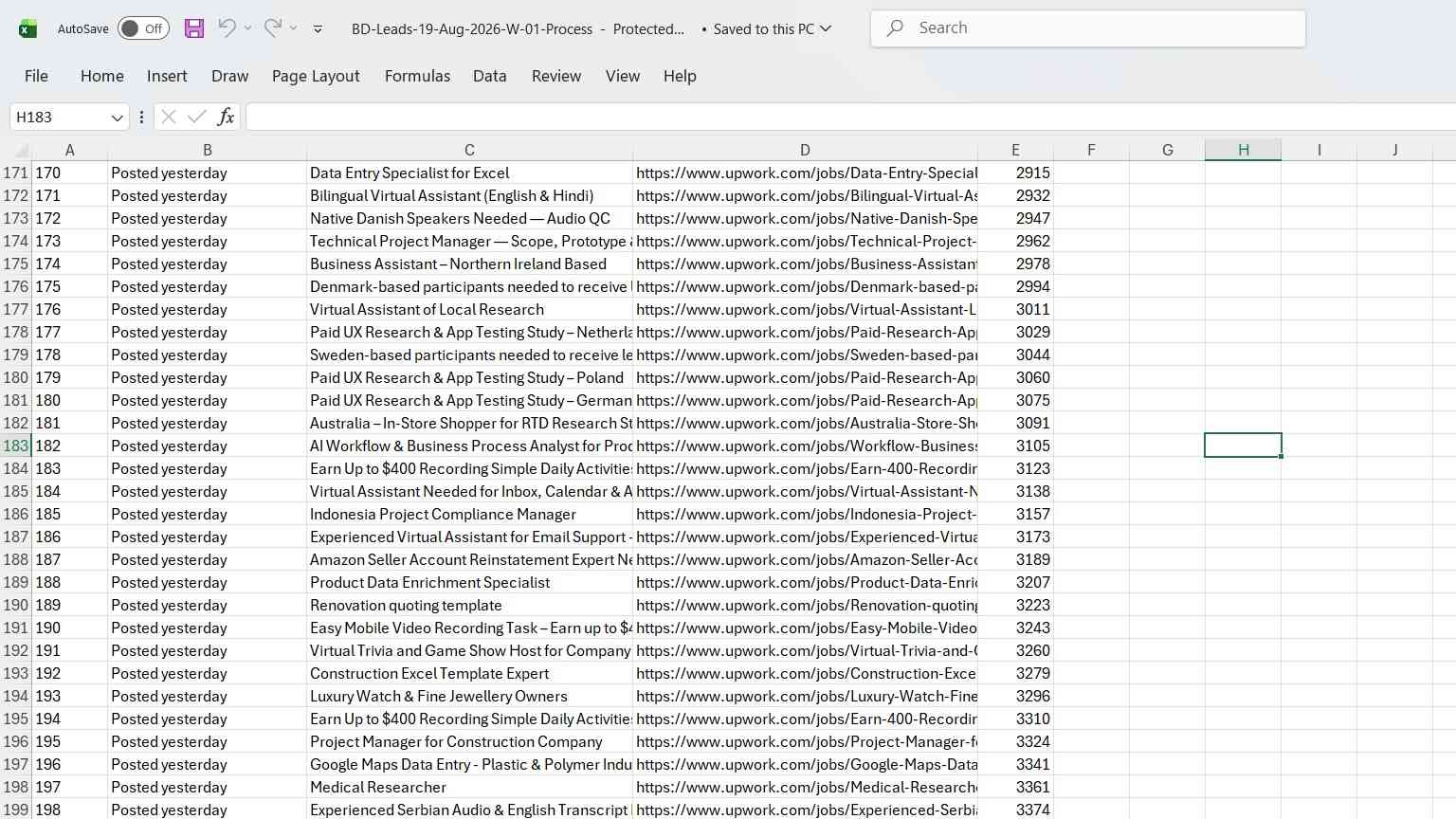Click the formula bar Cancel X icon
The width and height of the screenshot is (1456, 819).
point(169,117)
